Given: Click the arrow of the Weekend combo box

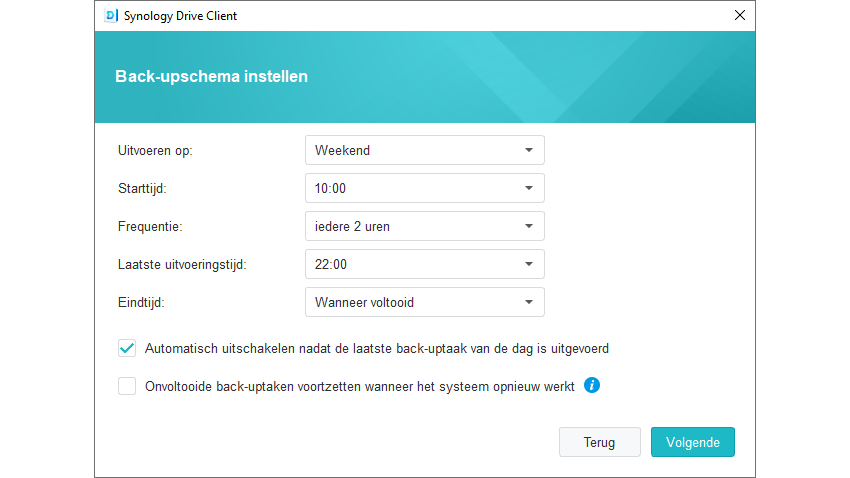Looking at the screenshot, I should pos(529,150).
